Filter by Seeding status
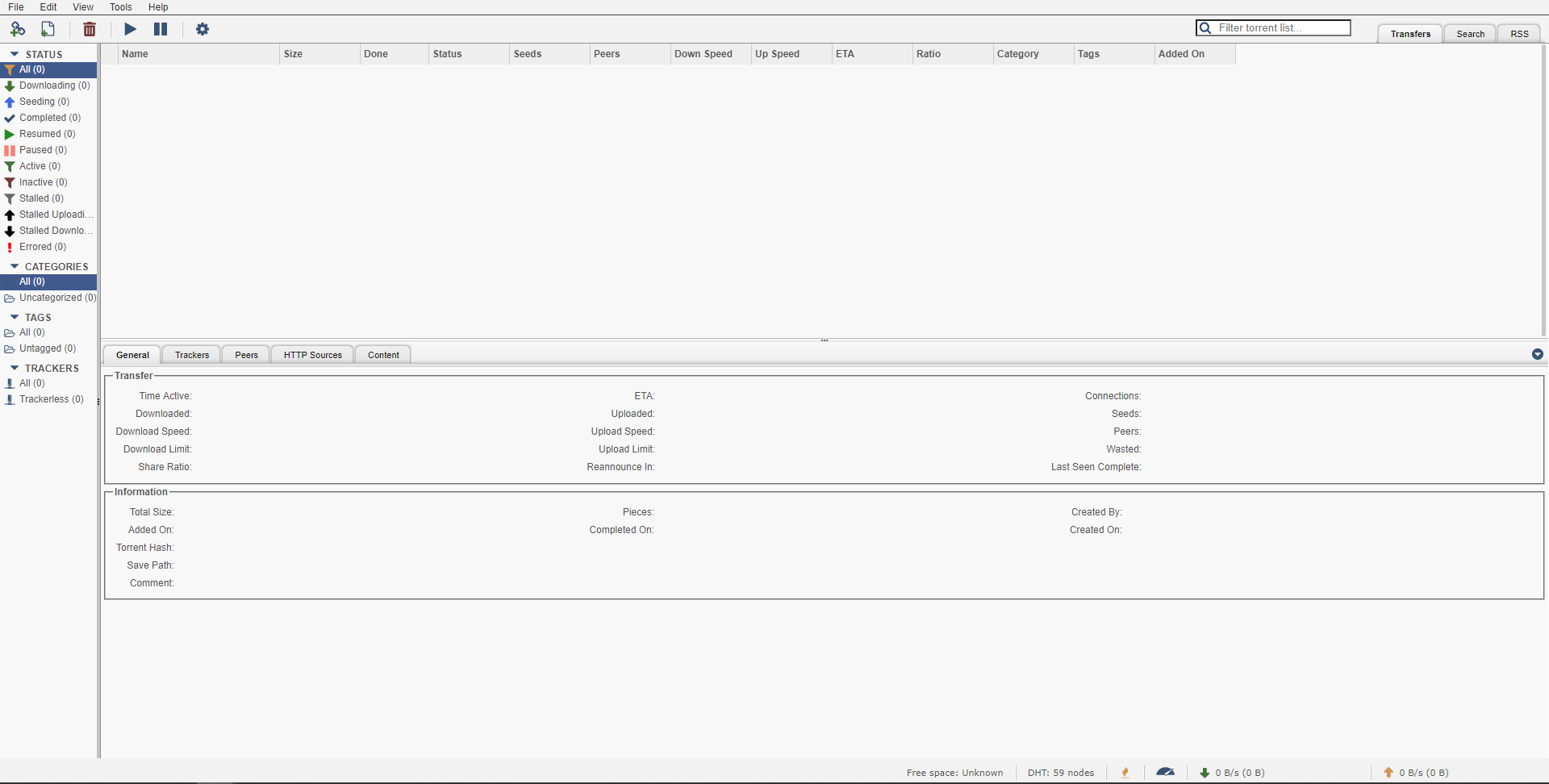Screen dimensions: 1549x784 coord(48,102)
